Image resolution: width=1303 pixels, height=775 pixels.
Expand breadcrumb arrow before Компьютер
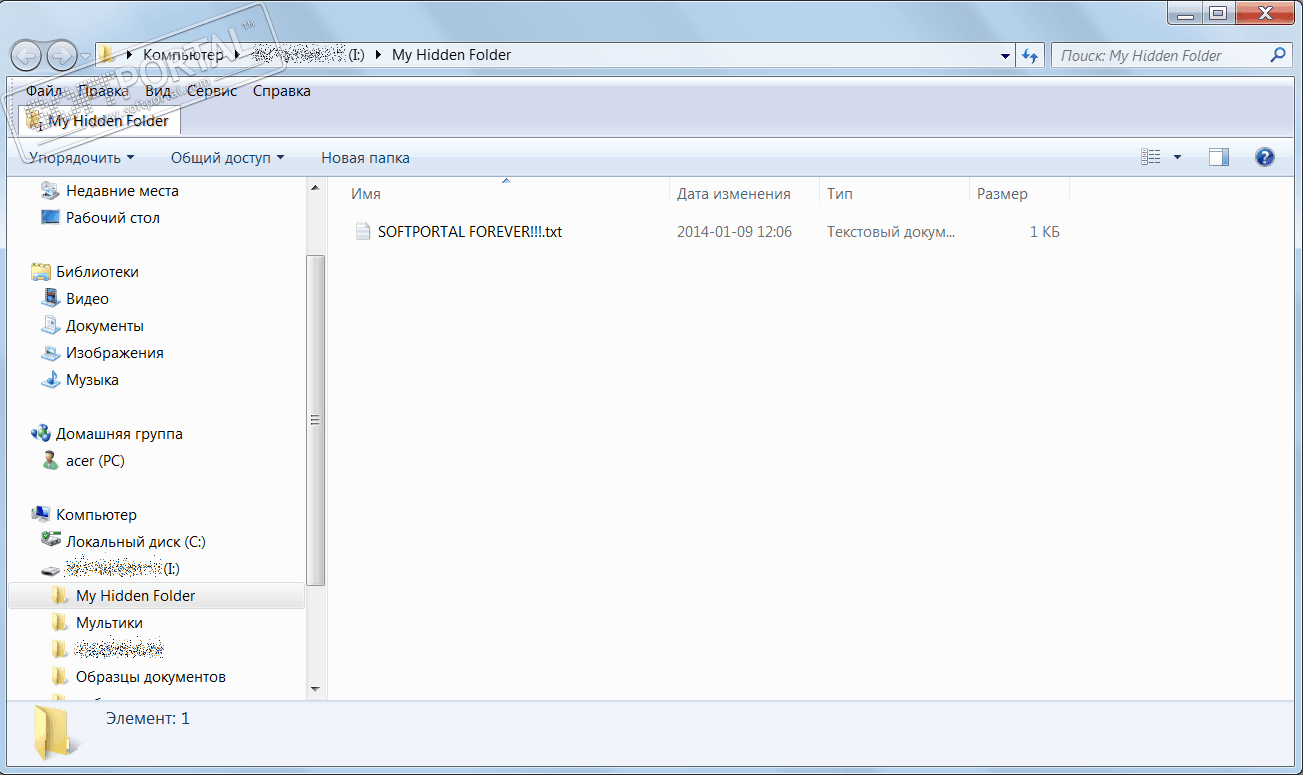click(131, 55)
